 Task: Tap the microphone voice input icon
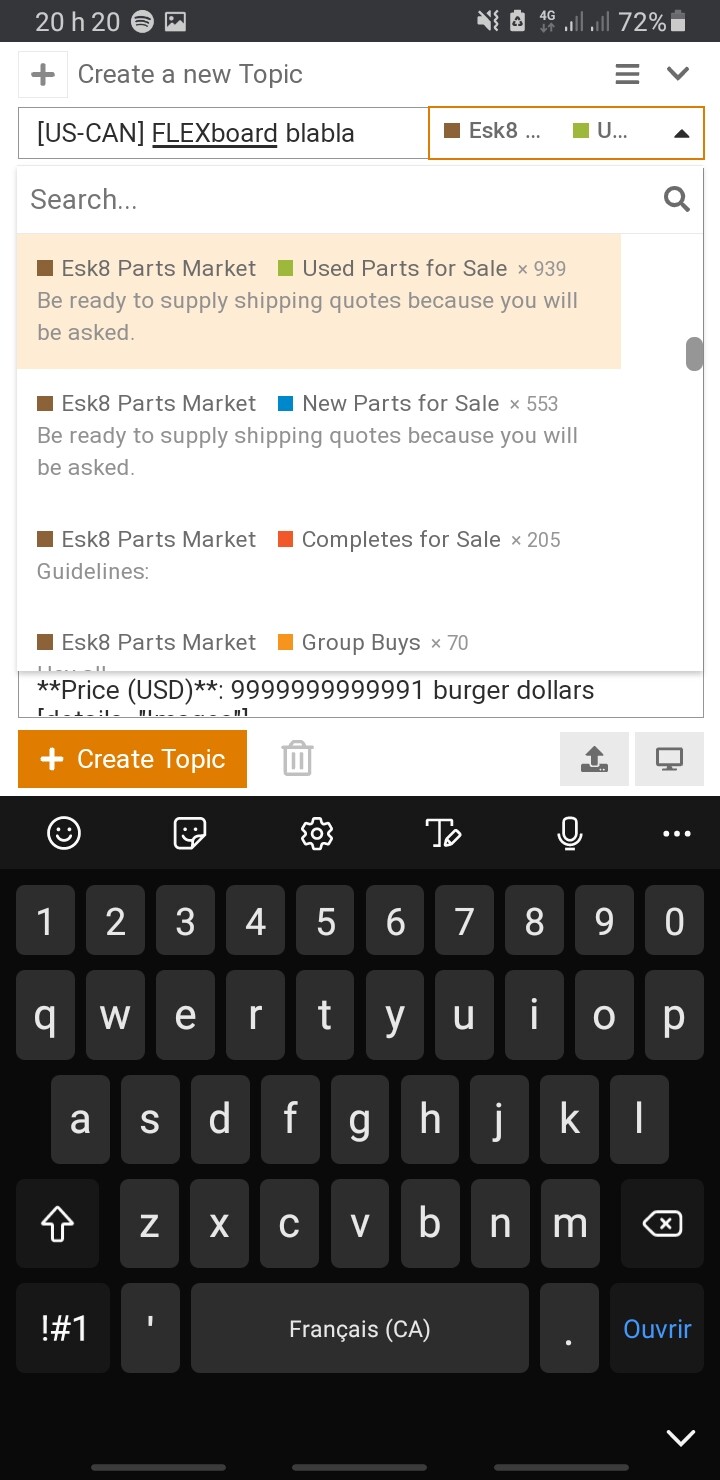coord(570,833)
